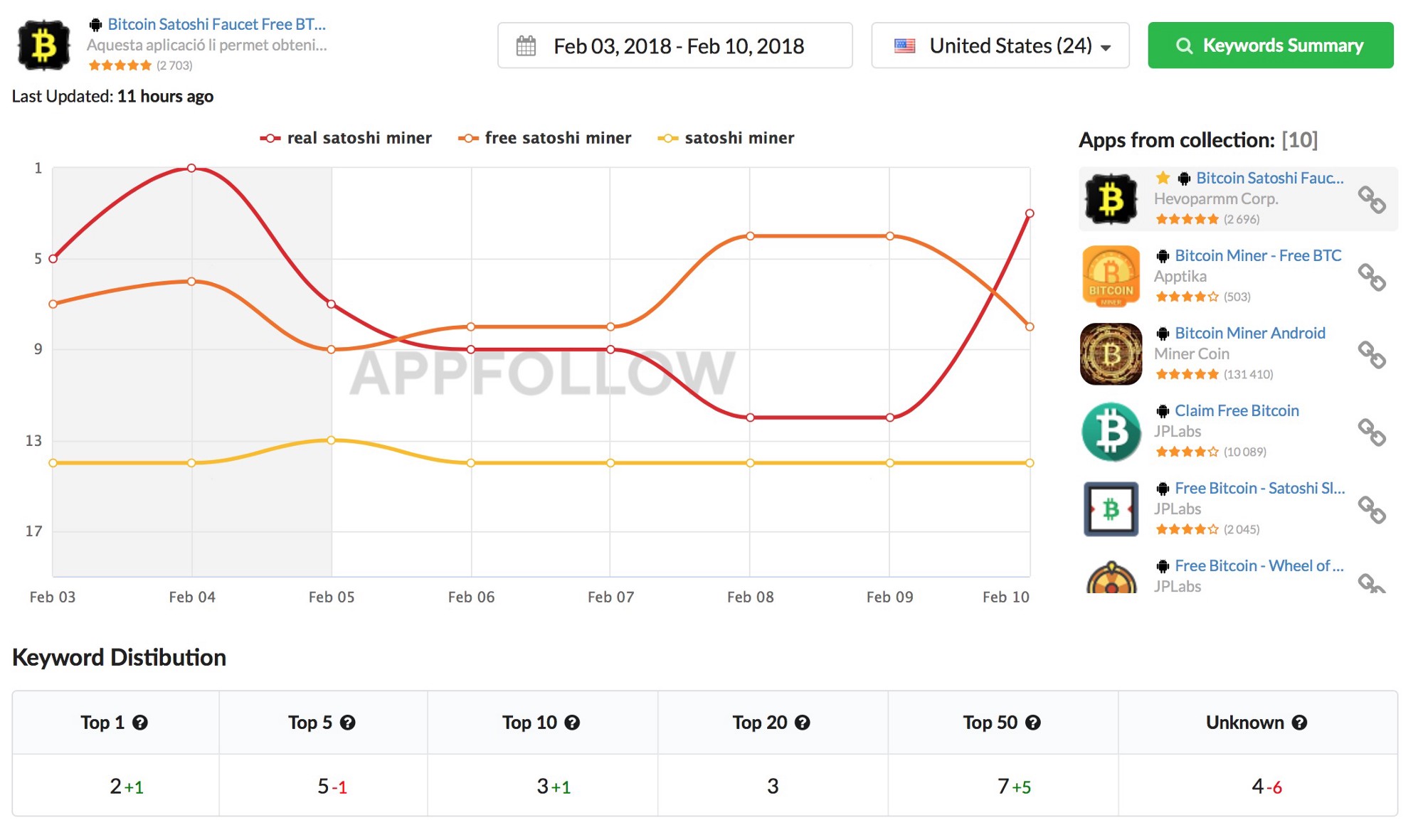Open the Feb 03 - Feb 10 date picker

coord(678,46)
